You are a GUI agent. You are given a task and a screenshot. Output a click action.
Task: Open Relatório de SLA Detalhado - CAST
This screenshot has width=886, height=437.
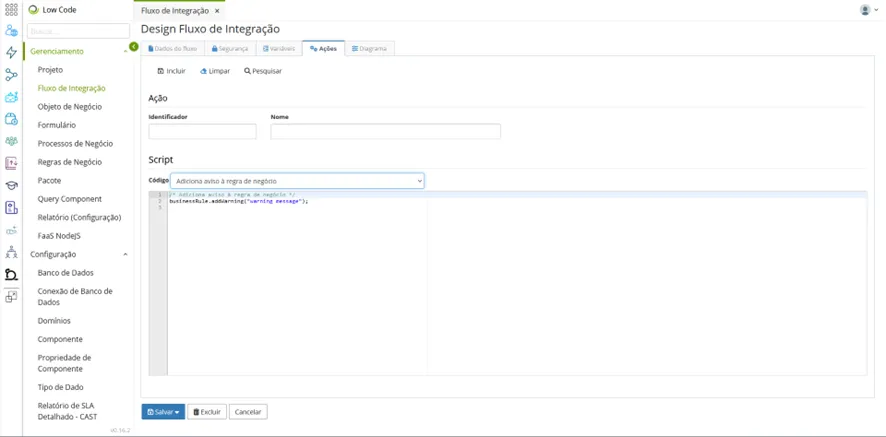pos(67,411)
